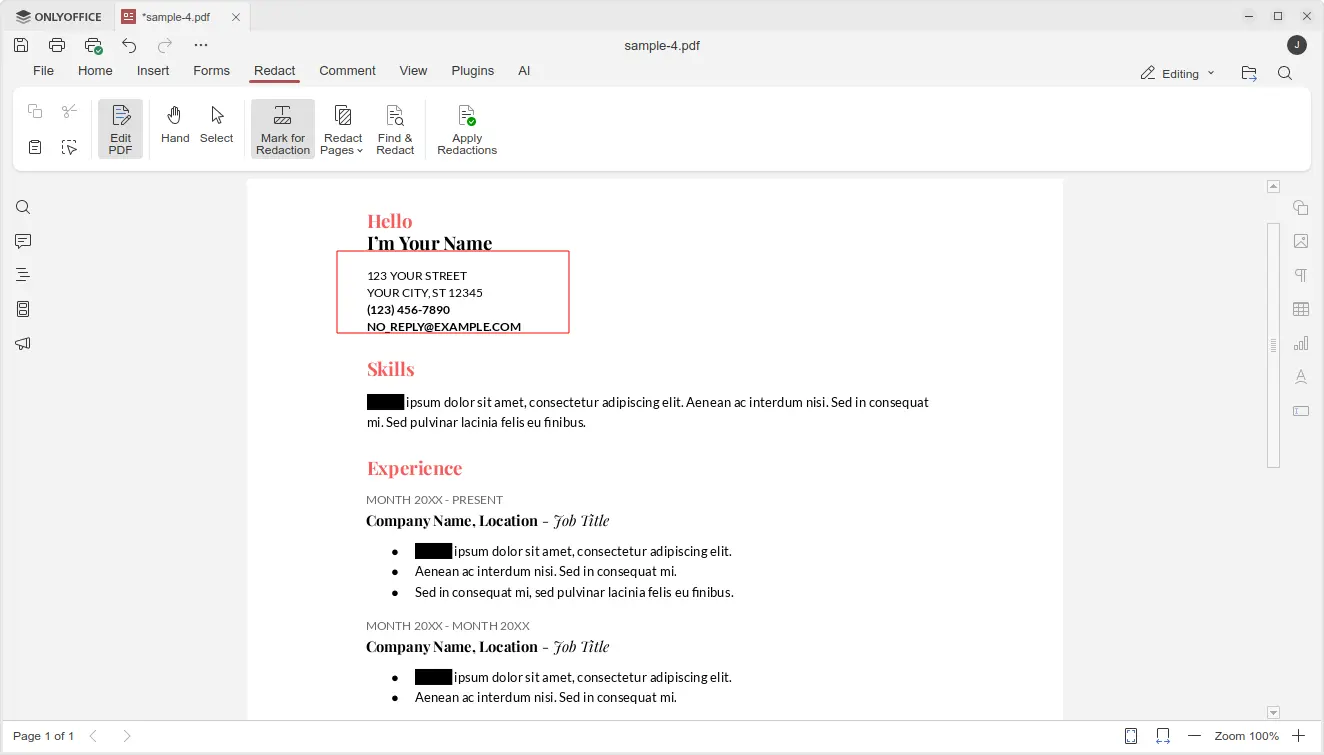The width and height of the screenshot is (1324, 755).
Task: Toggle the Mark for Redaction tool
Action: [283, 129]
